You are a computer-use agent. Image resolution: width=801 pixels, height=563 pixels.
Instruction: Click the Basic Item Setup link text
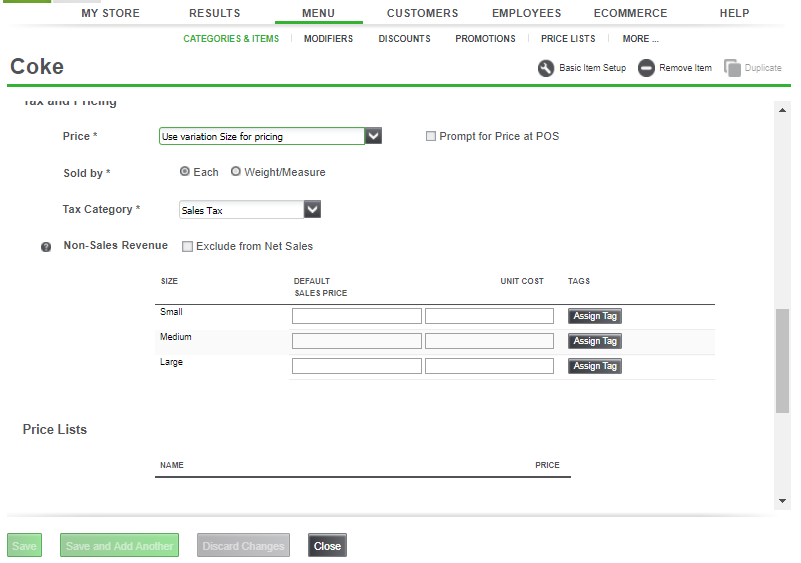pyautogui.click(x=592, y=68)
